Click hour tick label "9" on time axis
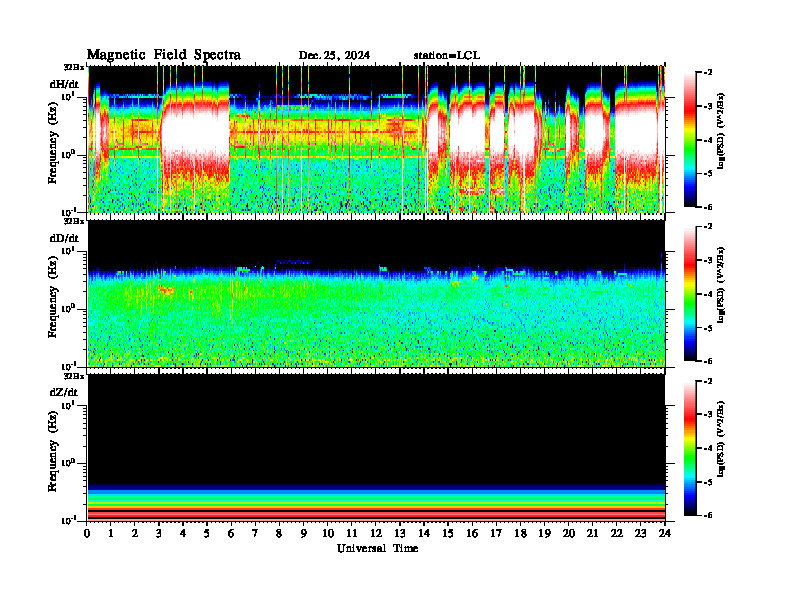Image resolution: width=792 pixels, height=612 pixels. pyautogui.click(x=304, y=533)
